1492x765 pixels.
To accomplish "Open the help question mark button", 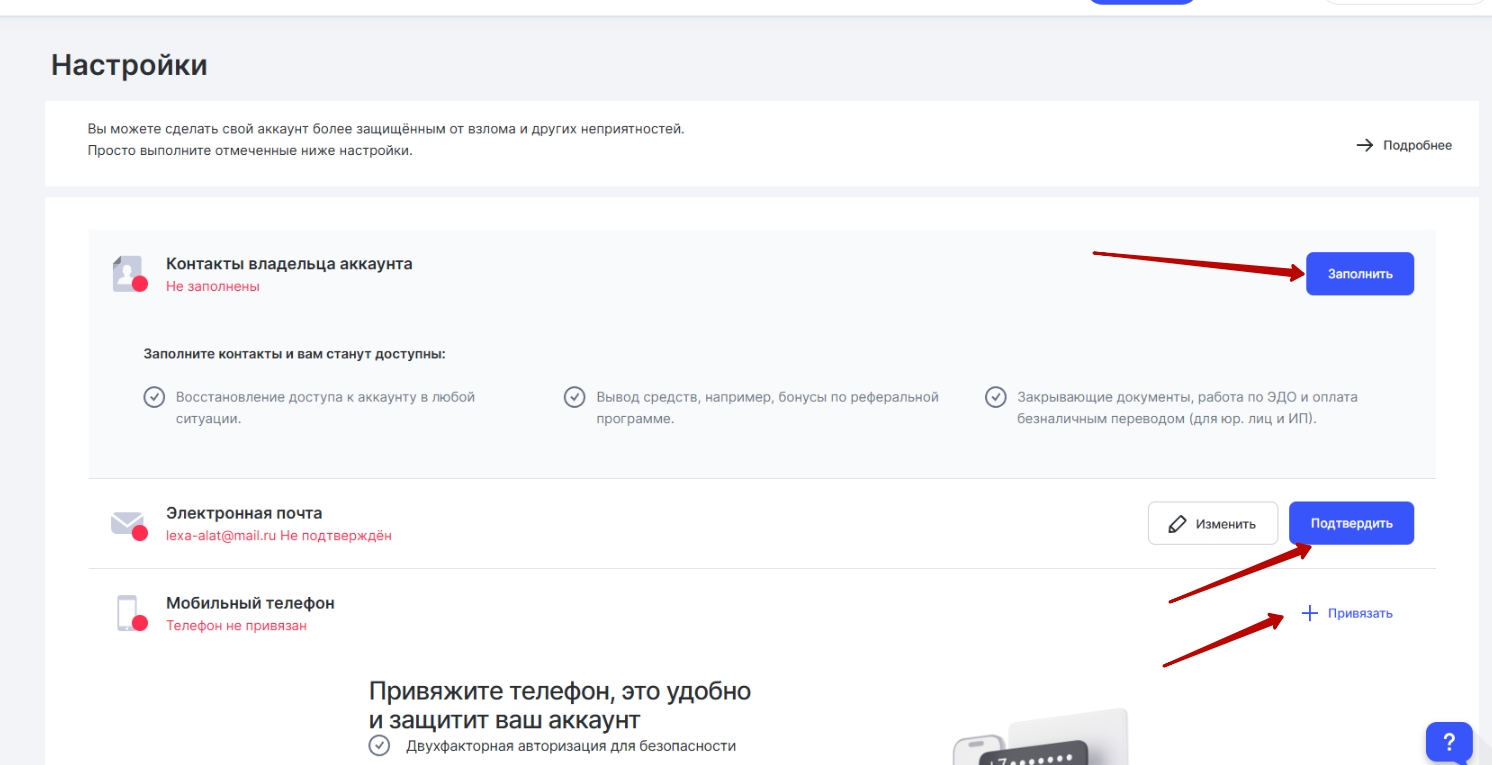I will click(1449, 742).
